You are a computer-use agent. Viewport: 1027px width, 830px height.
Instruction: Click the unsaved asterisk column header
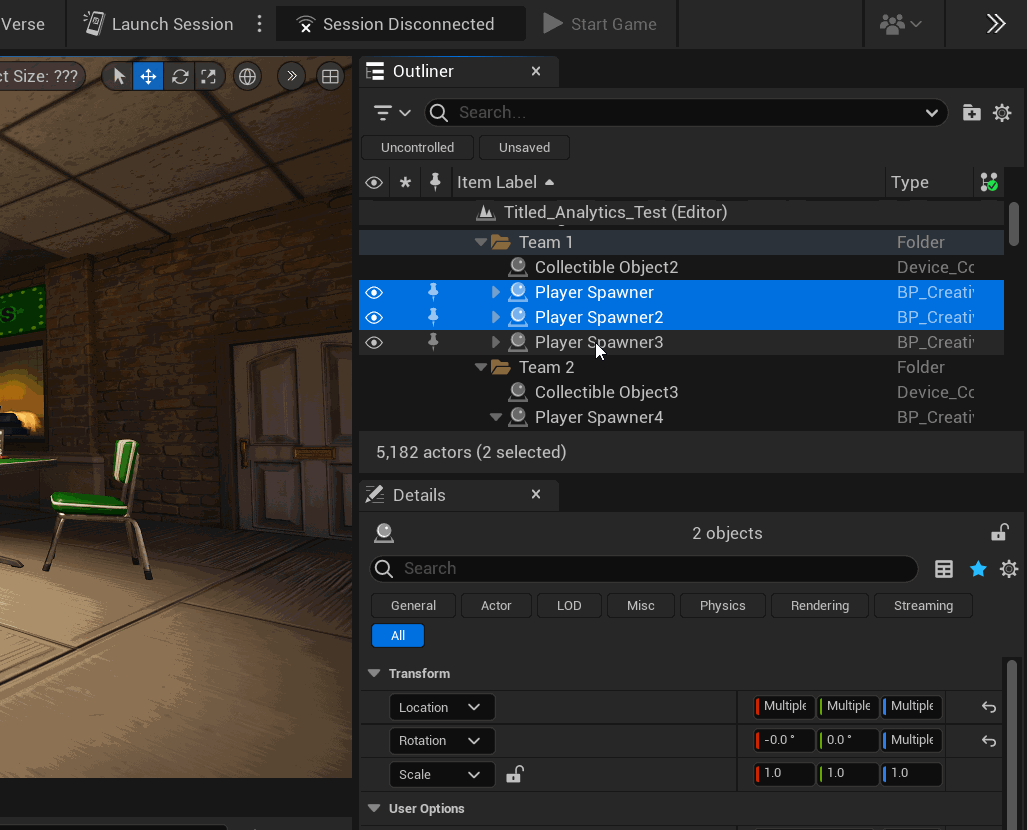coord(405,183)
